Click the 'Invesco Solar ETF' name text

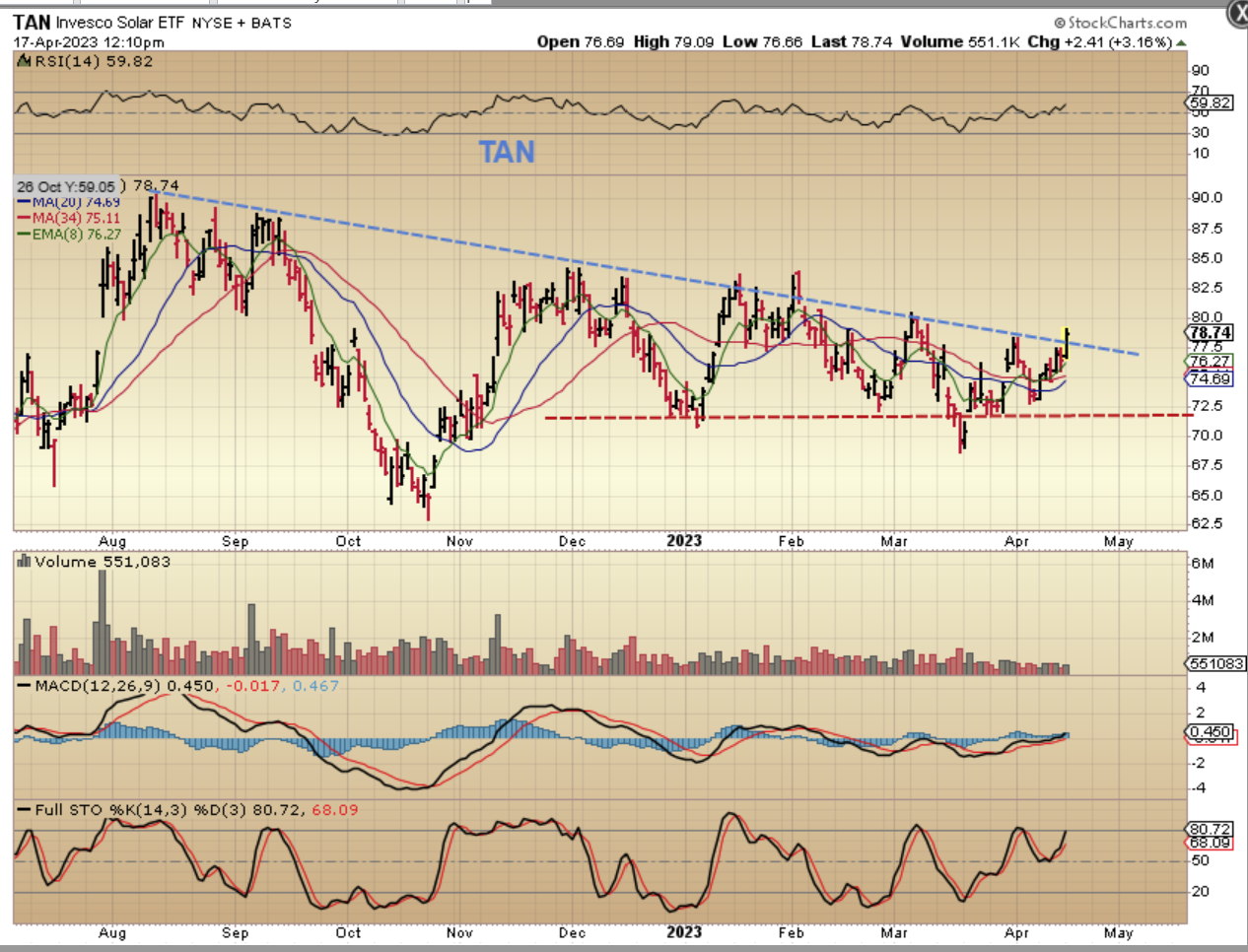tap(119, 22)
